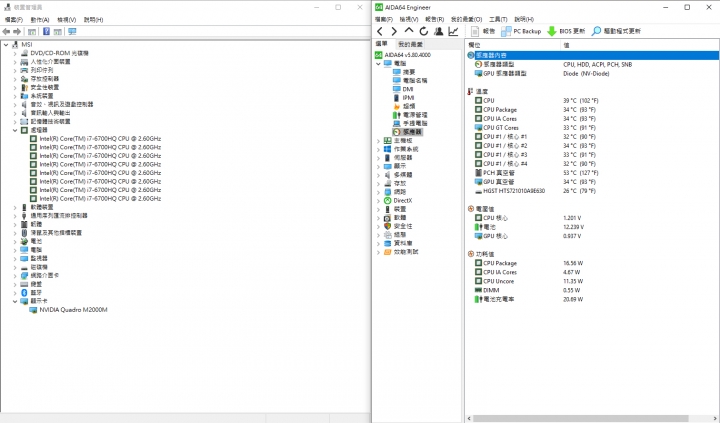This screenshot has height=423, width=720.
Task: Collapse the computer node in the AIDA64 tree
Action: (x=378, y=63)
